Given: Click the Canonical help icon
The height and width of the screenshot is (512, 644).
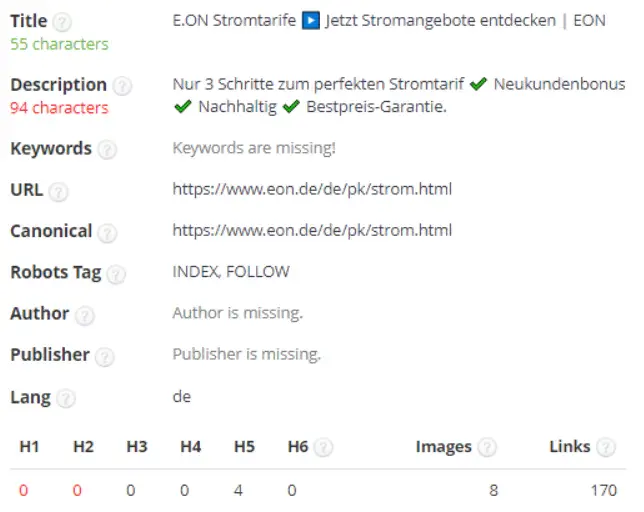Looking at the screenshot, I should click(x=107, y=232).
